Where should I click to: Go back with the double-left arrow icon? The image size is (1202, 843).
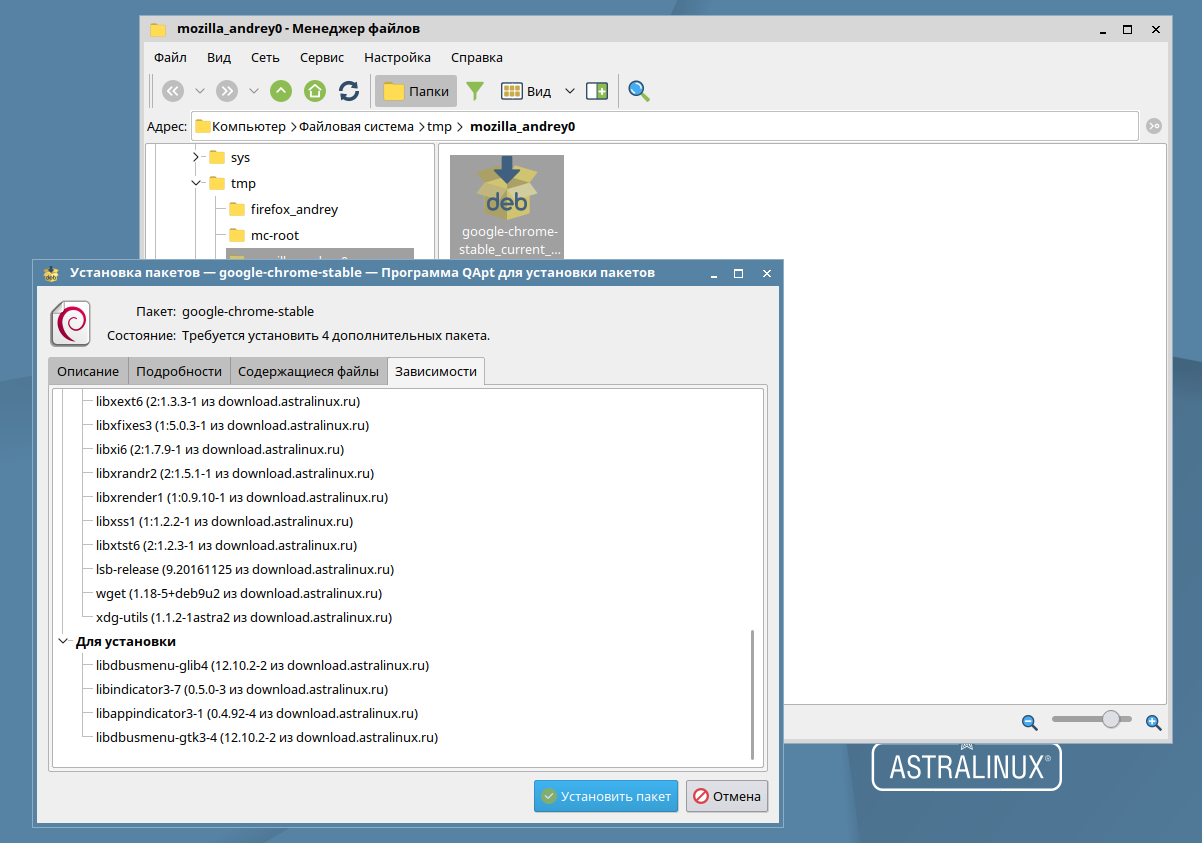[x=173, y=91]
